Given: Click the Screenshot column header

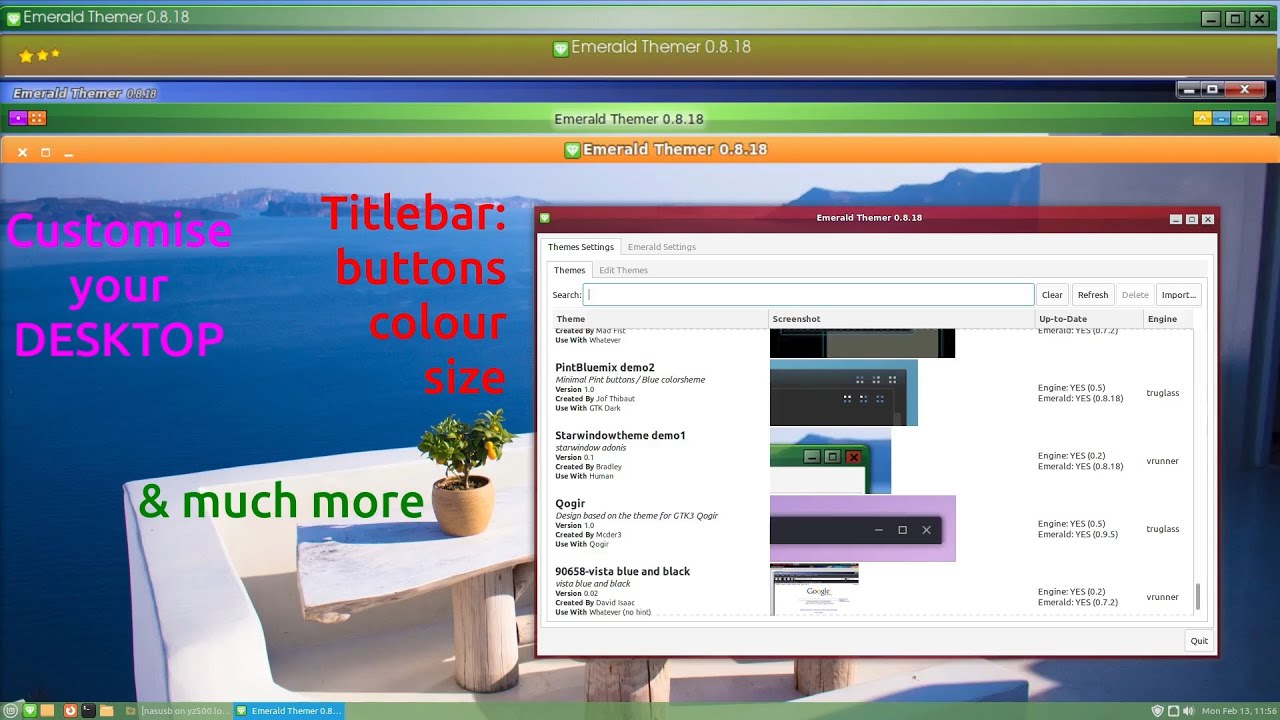Looking at the screenshot, I should (x=902, y=319).
